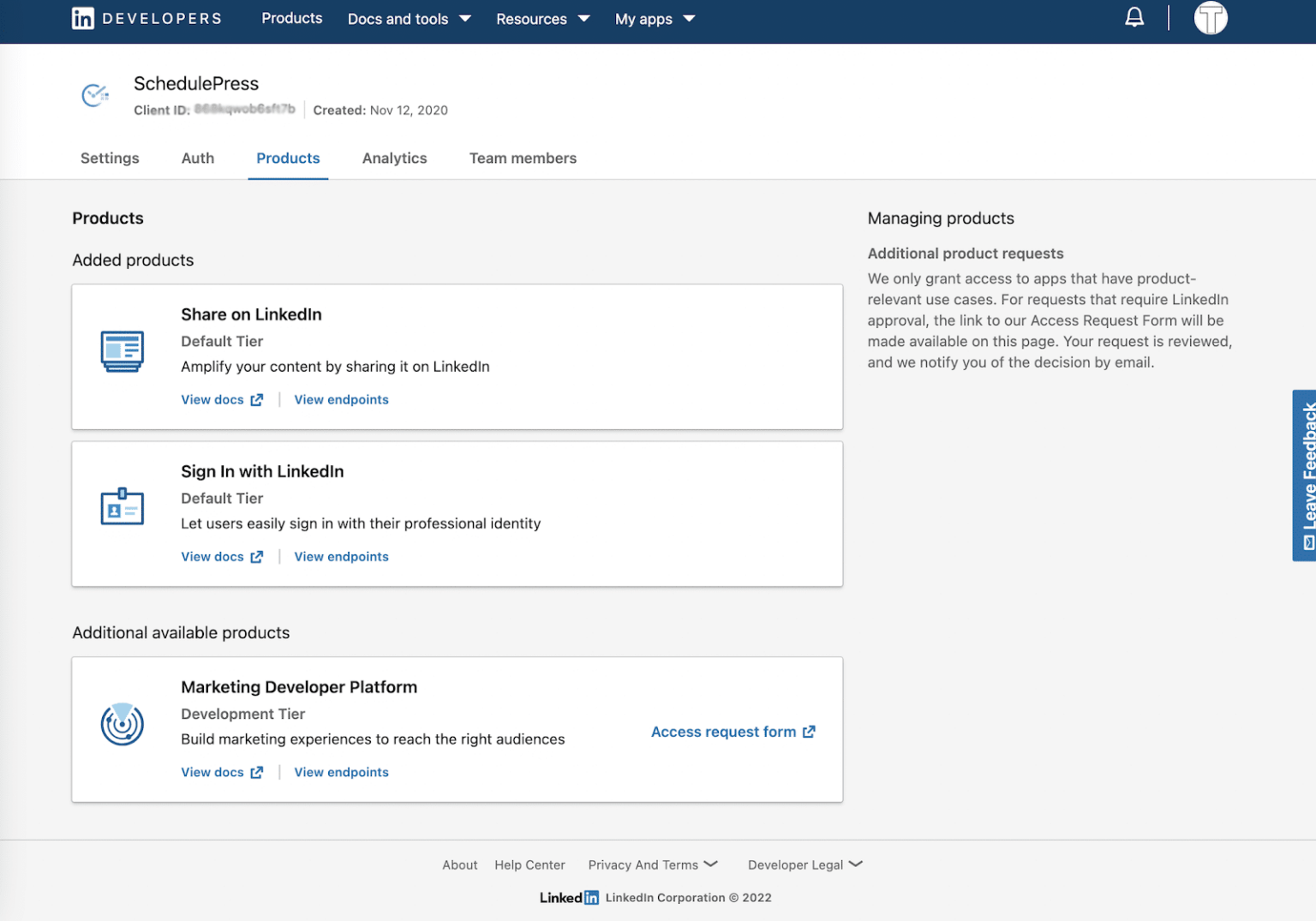The height and width of the screenshot is (921, 1316).
Task: Click the LinkedIn logo in the footer
Action: [x=568, y=897]
